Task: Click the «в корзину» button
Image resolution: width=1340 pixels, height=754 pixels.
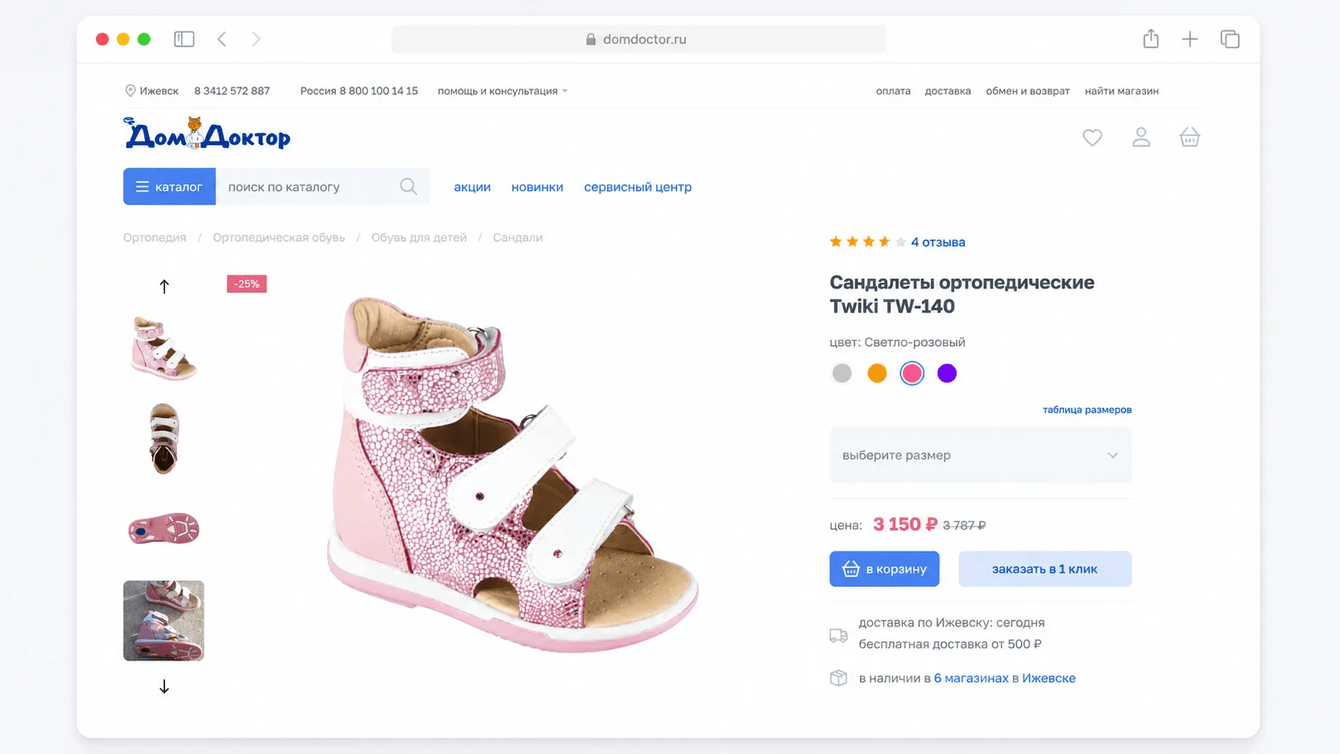Action: tap(884, 569)
